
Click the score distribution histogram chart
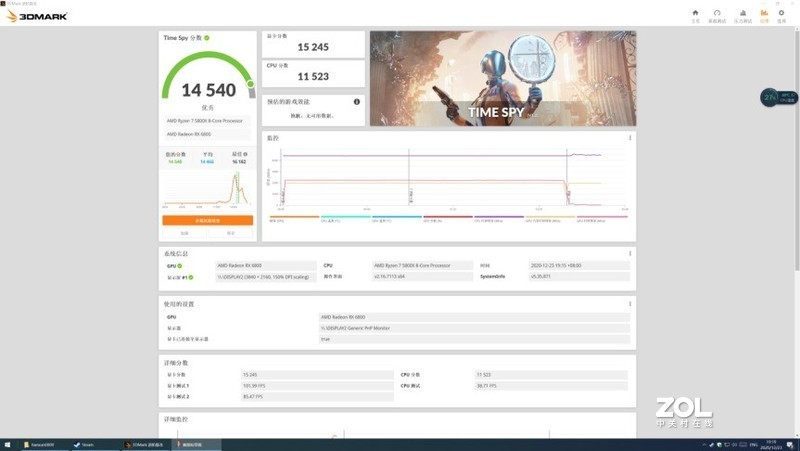pyautogui.click(x=207, y=189)
